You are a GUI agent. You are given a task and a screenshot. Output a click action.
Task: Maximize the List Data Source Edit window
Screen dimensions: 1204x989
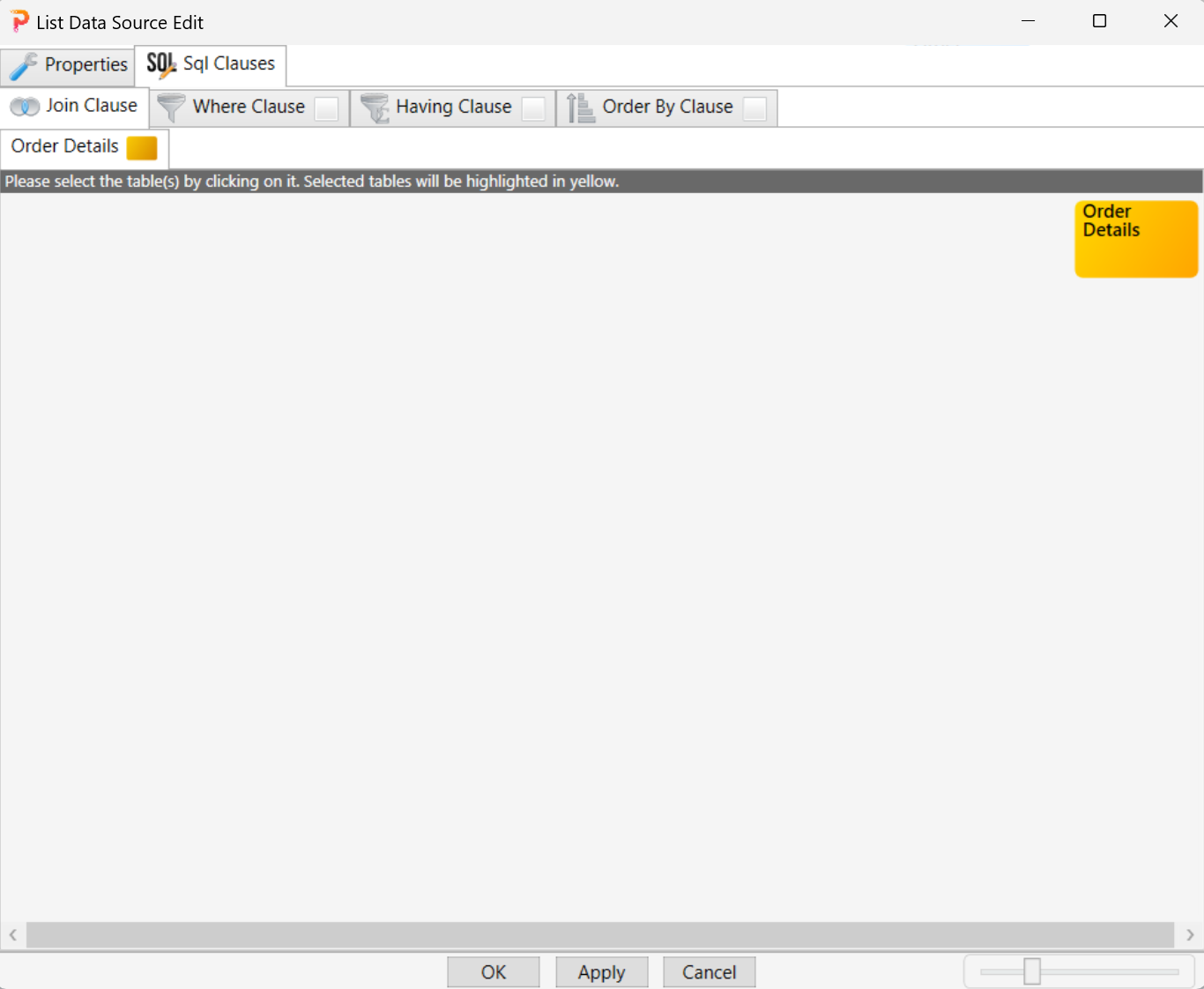point(1099,21)
